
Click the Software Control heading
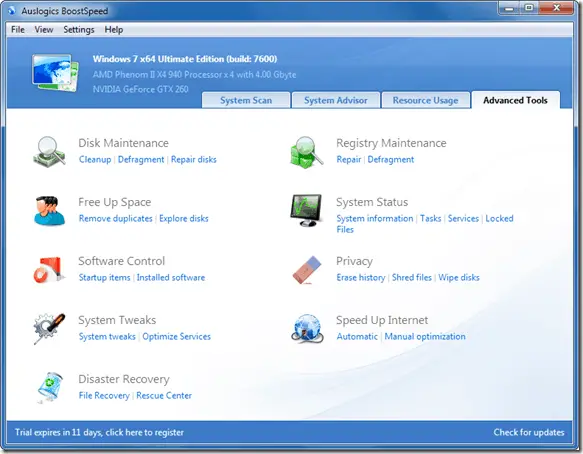pyautogui.click(x=121, y=261)
